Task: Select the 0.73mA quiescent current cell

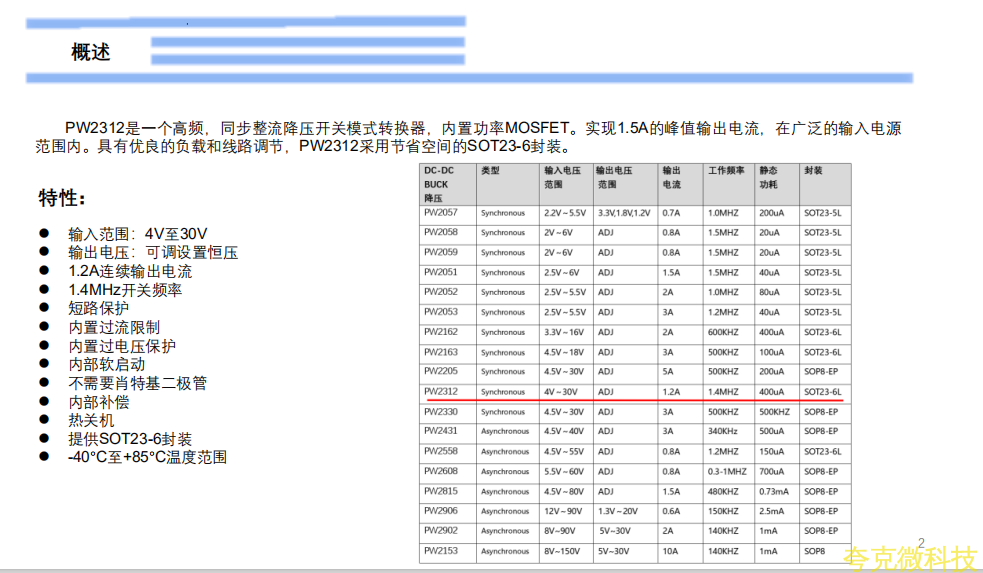Action: pos(773,491)
